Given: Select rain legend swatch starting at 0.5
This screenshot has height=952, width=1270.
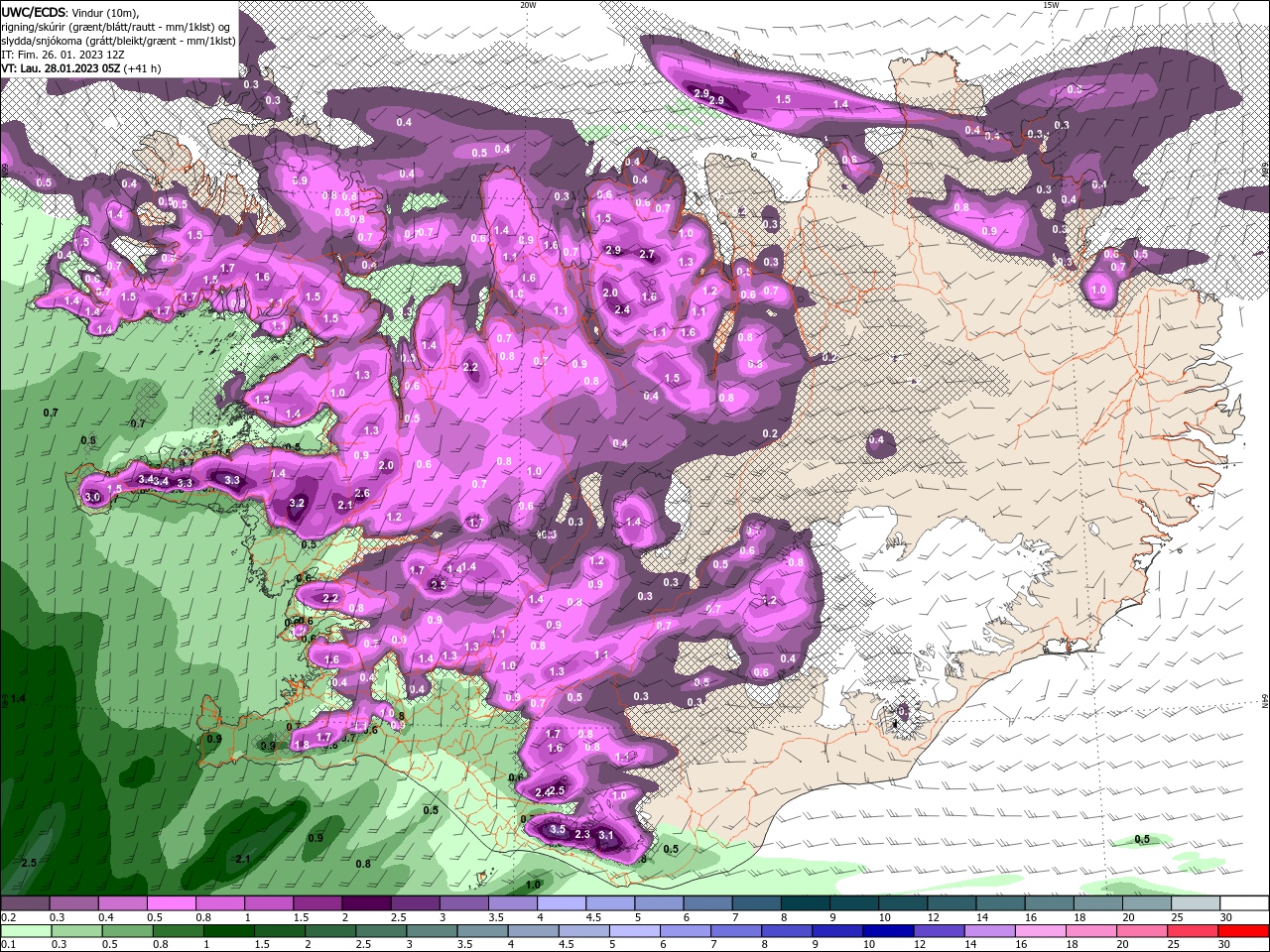Looking at the screenshot, I should [x=125, y=931].
